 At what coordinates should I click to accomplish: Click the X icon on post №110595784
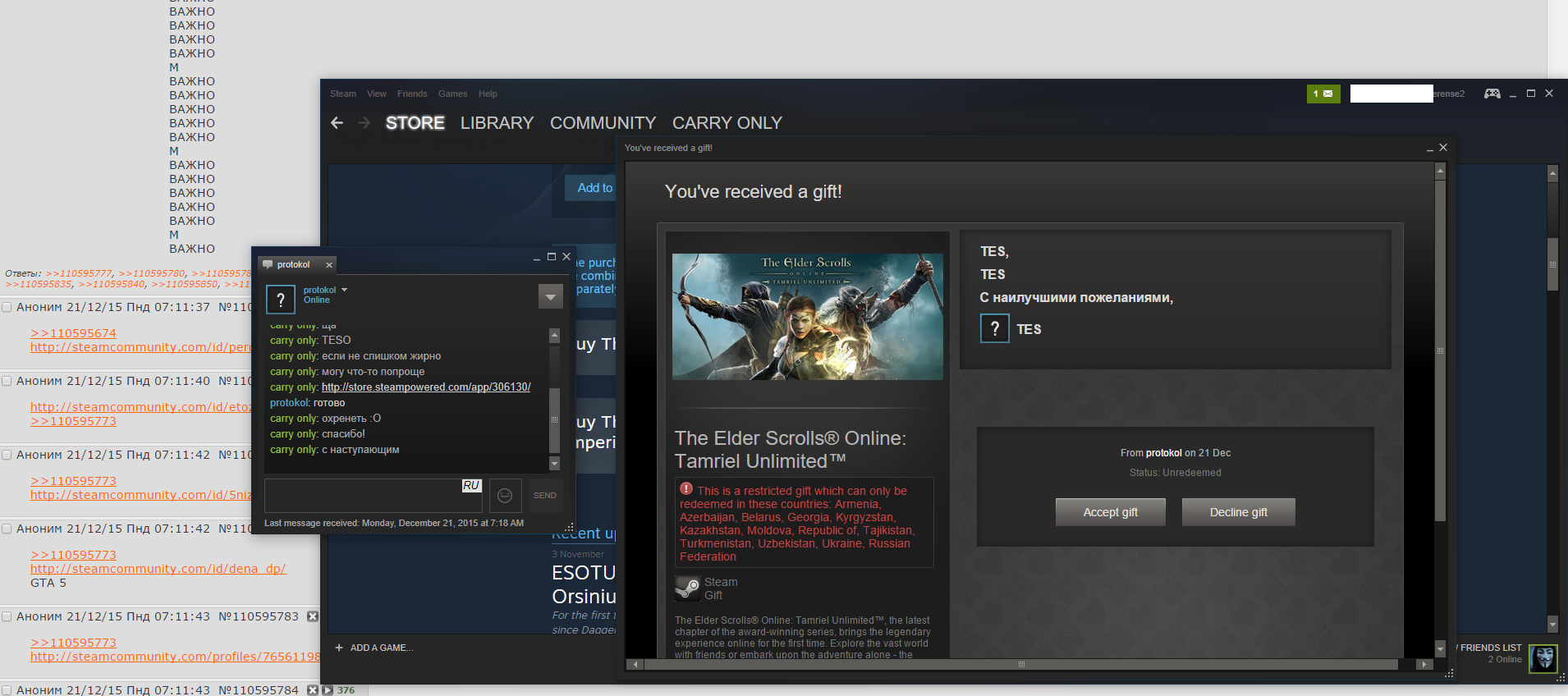tap(313, 690)
